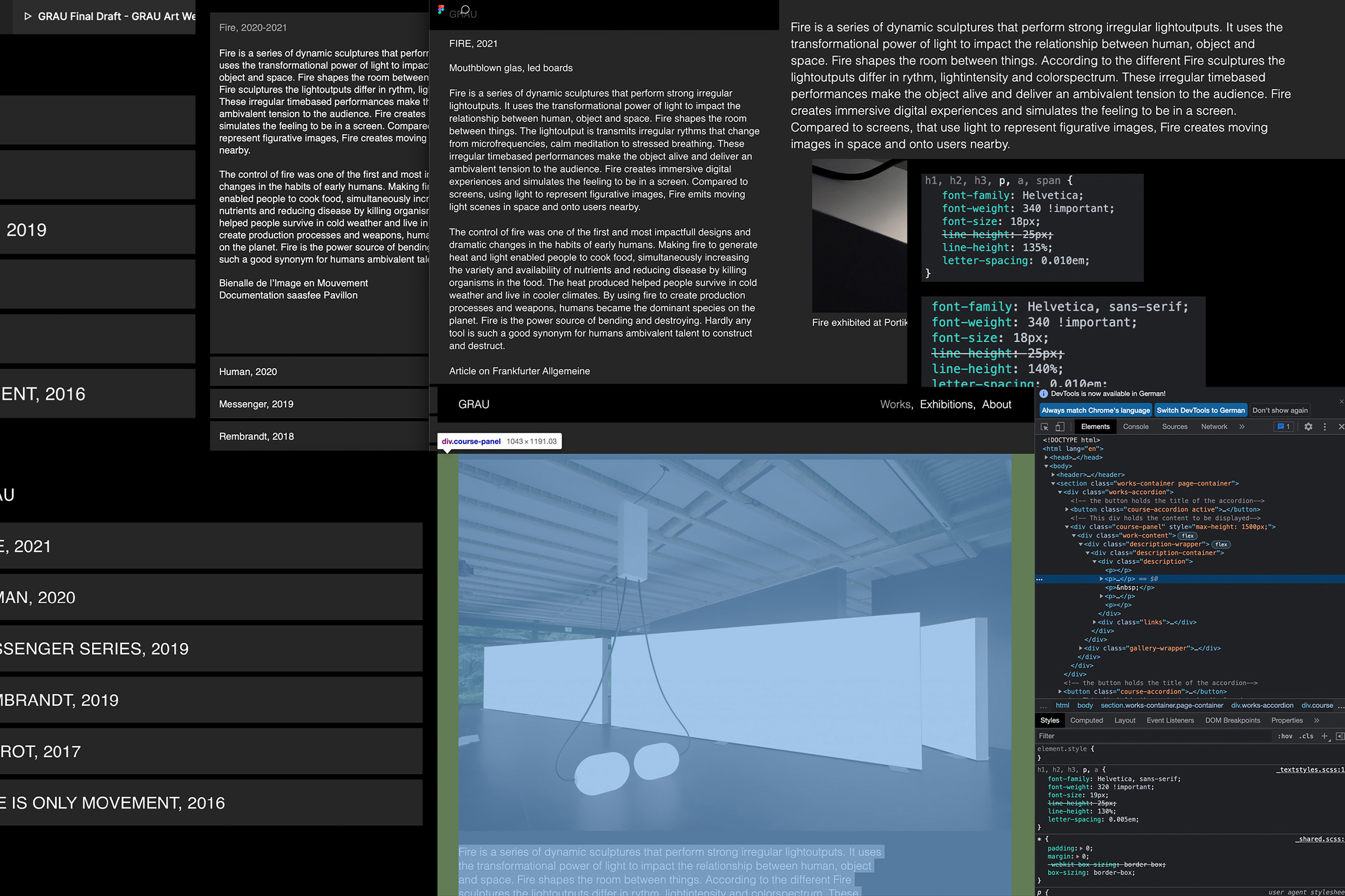The height and width of the screenshot is (896, 1345).
Task: Toggle flex badge on work-content div
Action: (x=1188, y=536)
